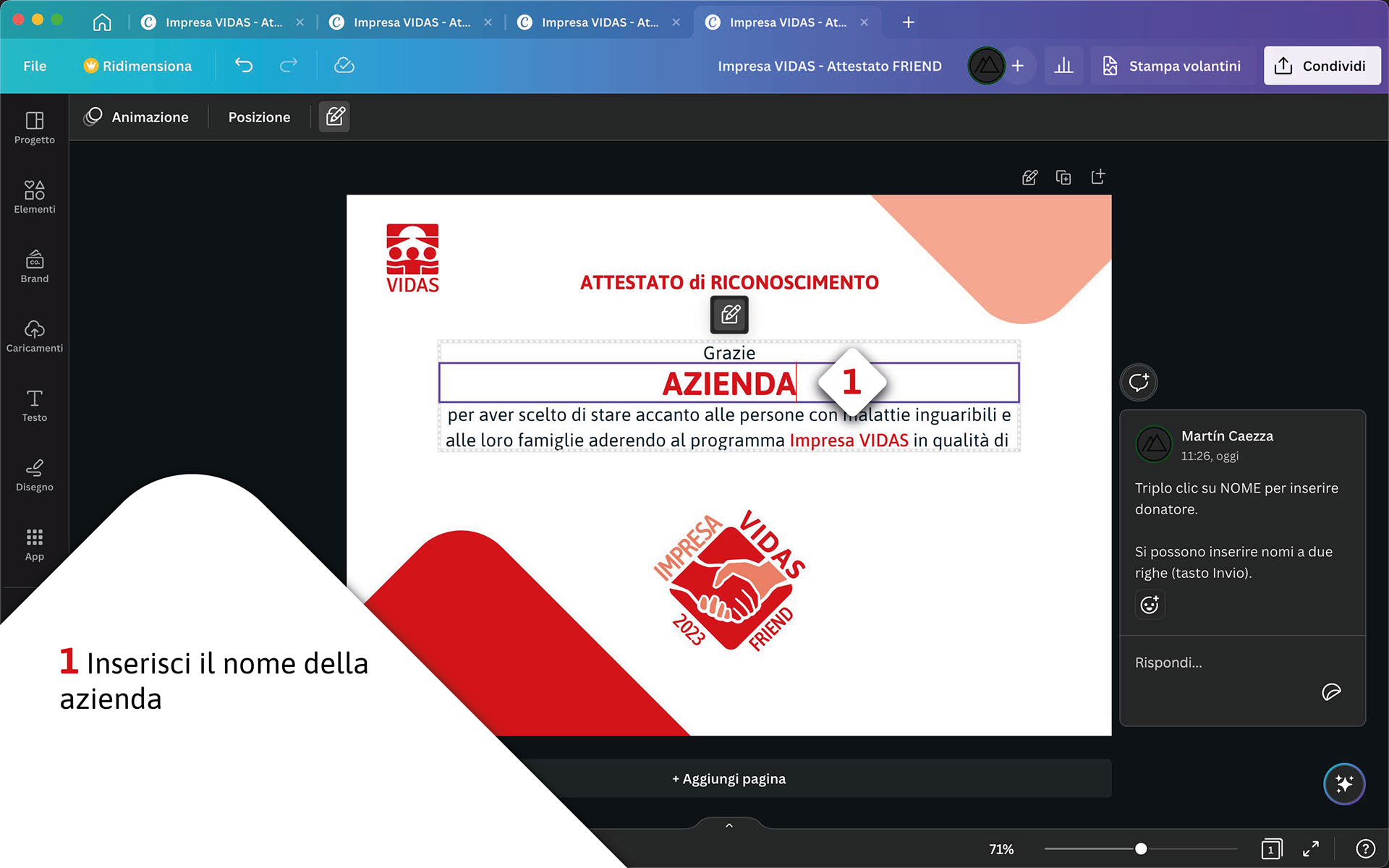
Task: Click the Posizione toolbar button
Action: pos(259,116)
